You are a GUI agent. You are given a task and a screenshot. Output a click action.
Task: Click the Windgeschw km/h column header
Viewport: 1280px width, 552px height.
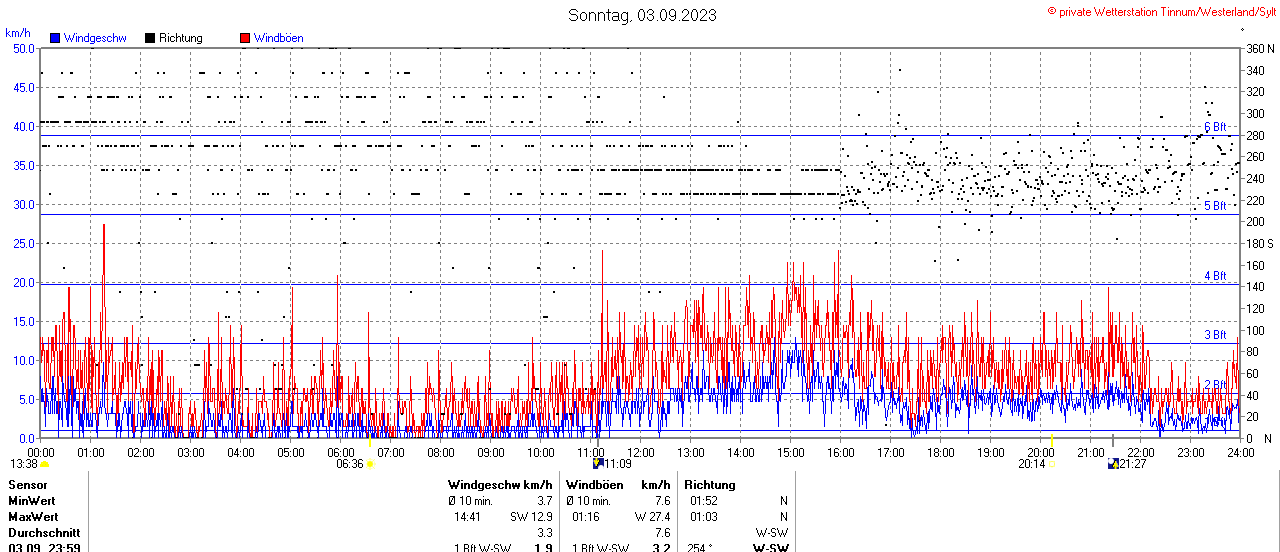[x=500, y=485]
